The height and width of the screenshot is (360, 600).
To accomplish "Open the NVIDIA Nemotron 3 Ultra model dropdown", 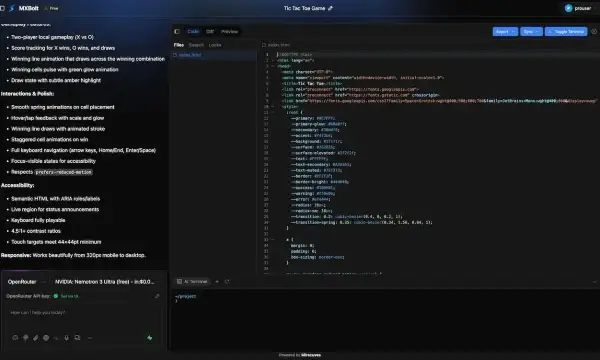I will pyautogui.click(x=106, y=282).
